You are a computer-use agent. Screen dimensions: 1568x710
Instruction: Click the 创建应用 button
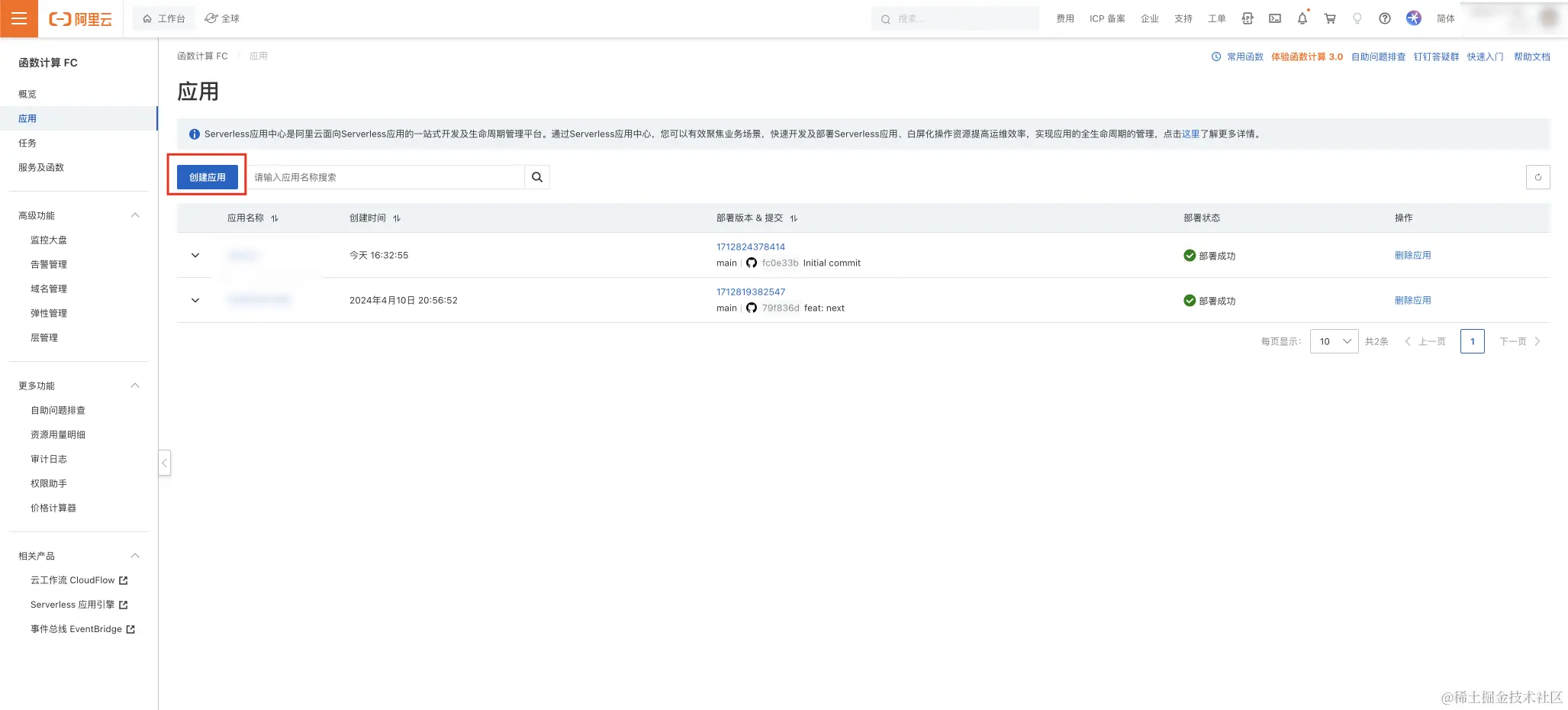pyautogui.click(x=206, y=176)
